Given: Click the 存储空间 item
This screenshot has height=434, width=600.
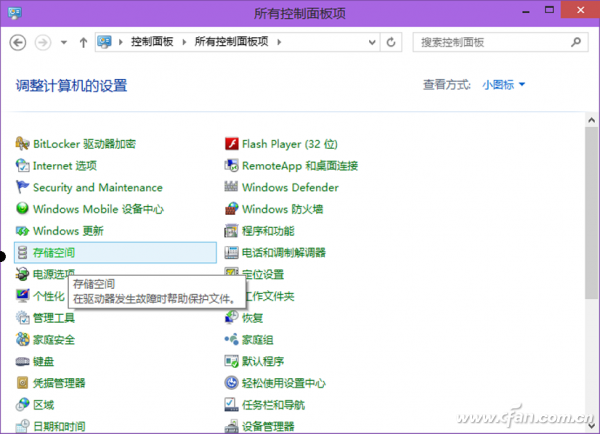Looking at the screenshot, I should 54,253.
